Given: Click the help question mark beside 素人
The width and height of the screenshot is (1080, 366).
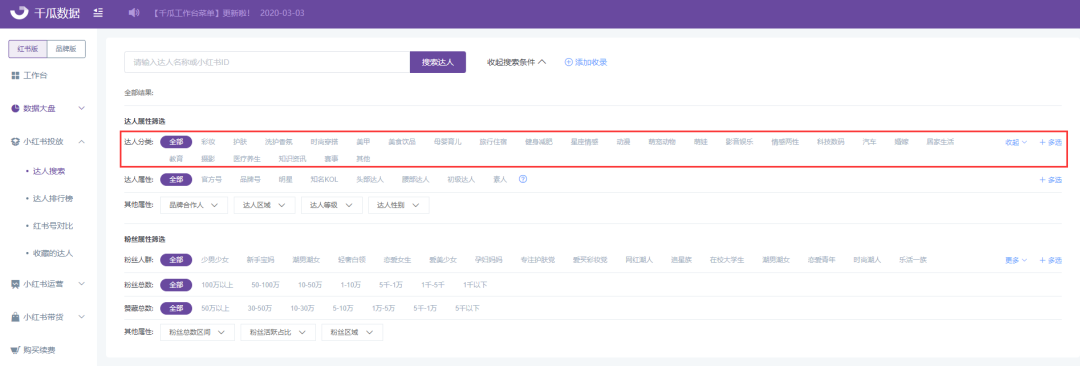Looking at the screenshot, I should pyautogui.click(x=523, y=179).
